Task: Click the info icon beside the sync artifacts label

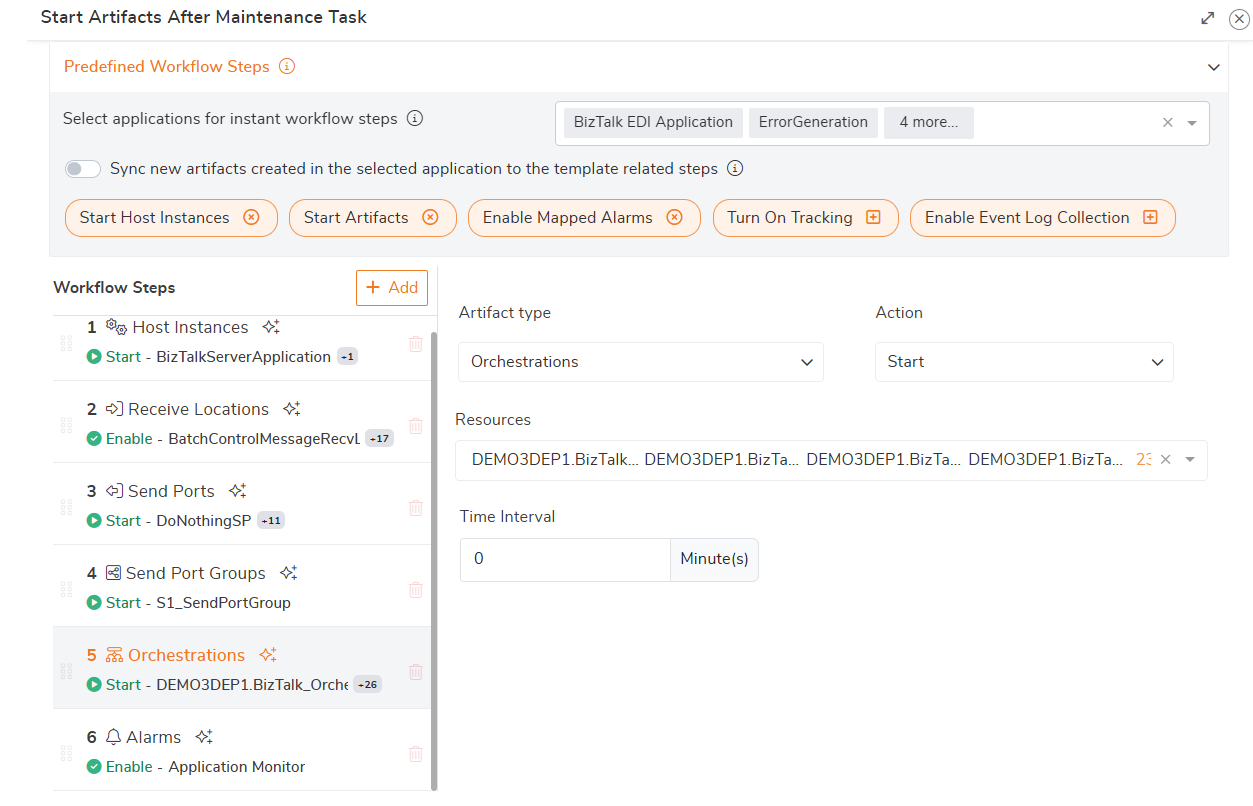Action: (735, 168)
